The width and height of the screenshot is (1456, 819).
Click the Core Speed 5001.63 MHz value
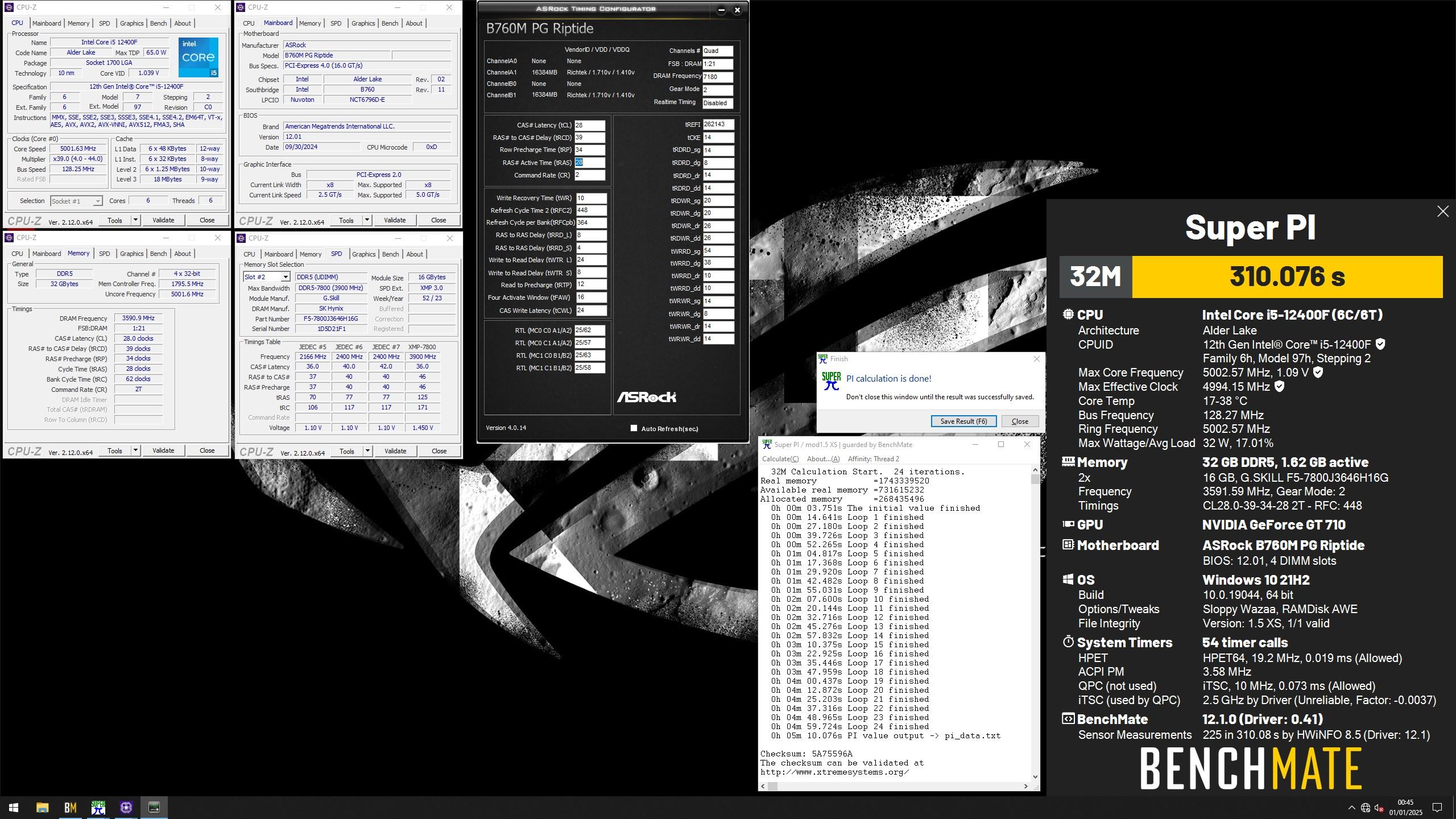78,149
